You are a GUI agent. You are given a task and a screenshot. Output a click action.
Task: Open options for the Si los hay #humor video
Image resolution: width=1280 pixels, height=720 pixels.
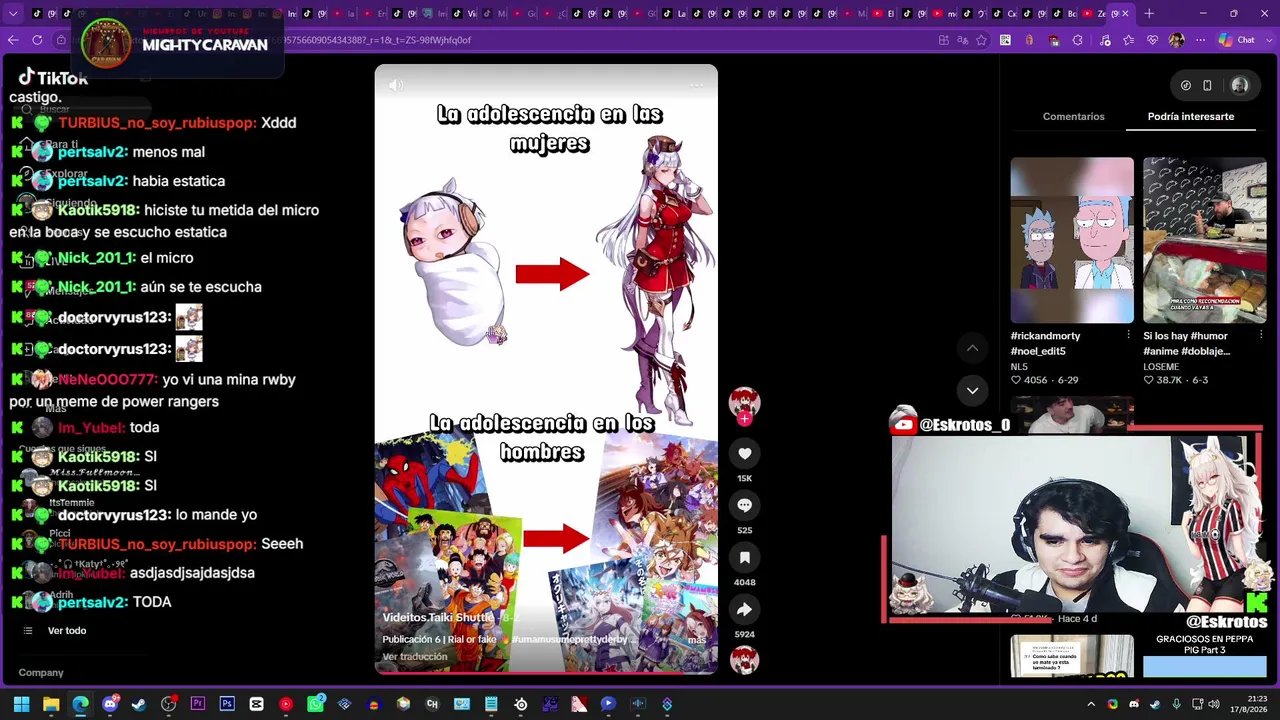1261,335
